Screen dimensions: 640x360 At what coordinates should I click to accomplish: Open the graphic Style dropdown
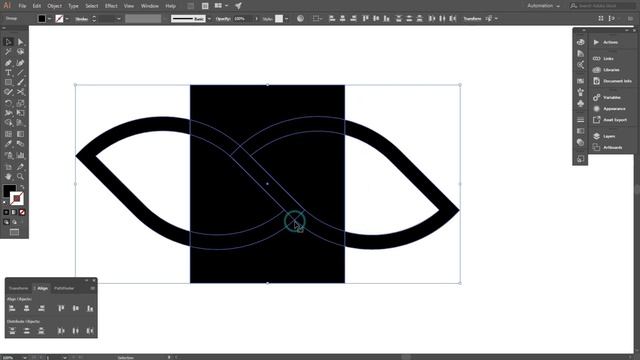[287, 19]
